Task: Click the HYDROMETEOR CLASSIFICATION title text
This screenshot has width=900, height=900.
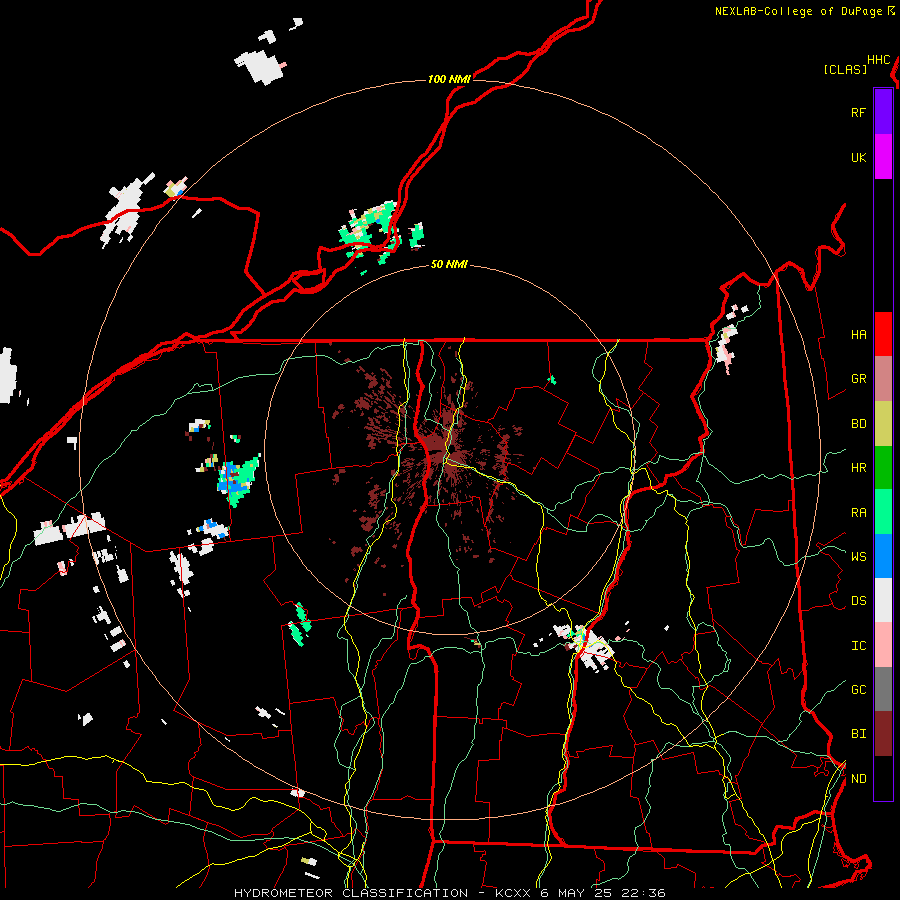Action: click(x=351, y=893)
